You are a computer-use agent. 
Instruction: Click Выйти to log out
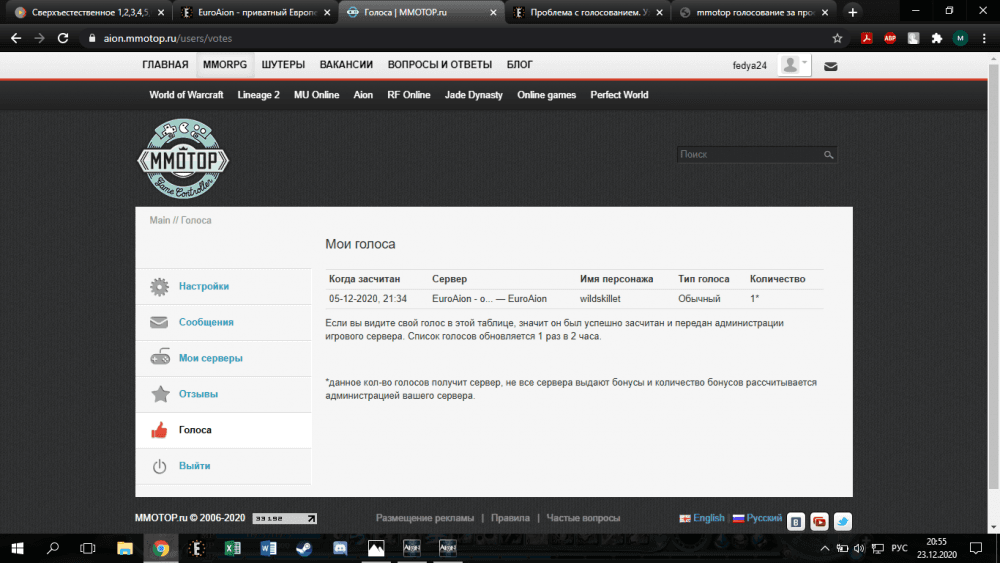(x=194, y=466)
